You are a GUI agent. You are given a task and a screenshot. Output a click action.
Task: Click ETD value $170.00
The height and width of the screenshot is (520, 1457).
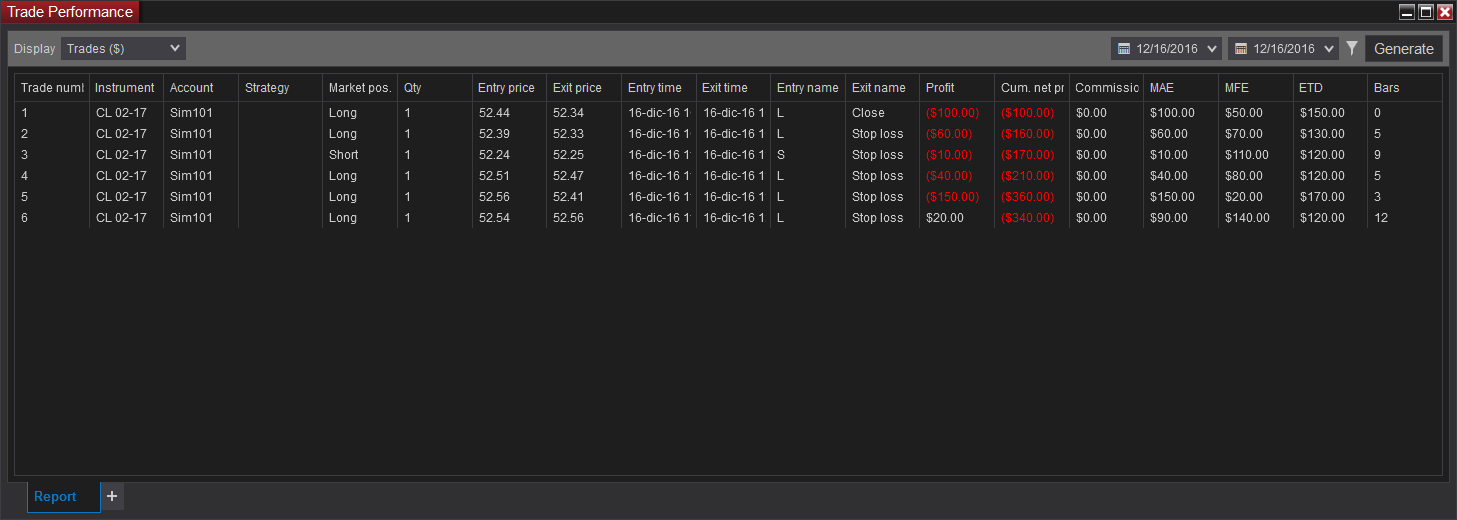[1330, 197]
